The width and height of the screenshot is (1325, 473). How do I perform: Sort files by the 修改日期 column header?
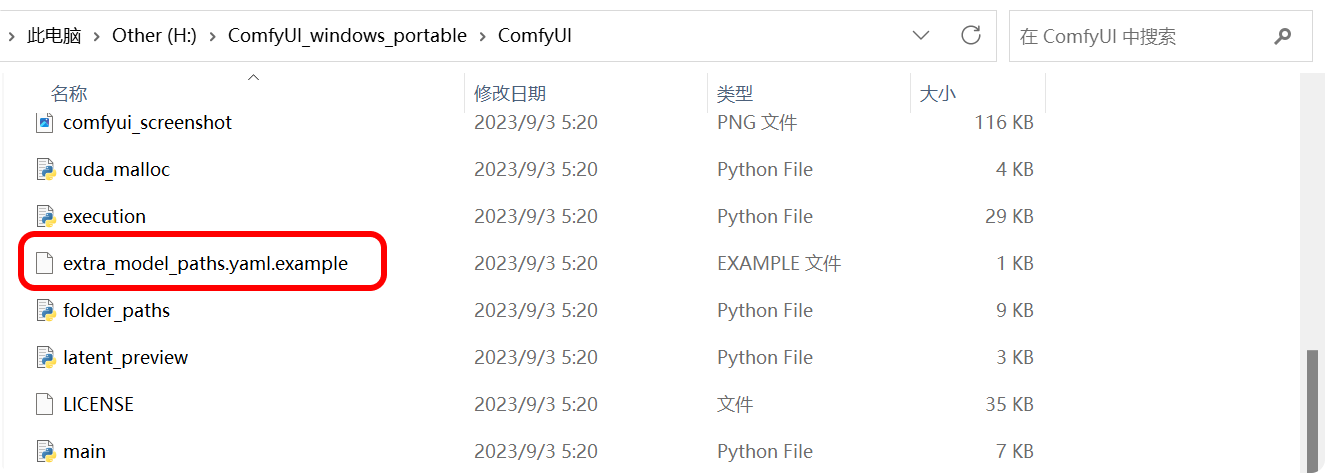pos(510,94)
